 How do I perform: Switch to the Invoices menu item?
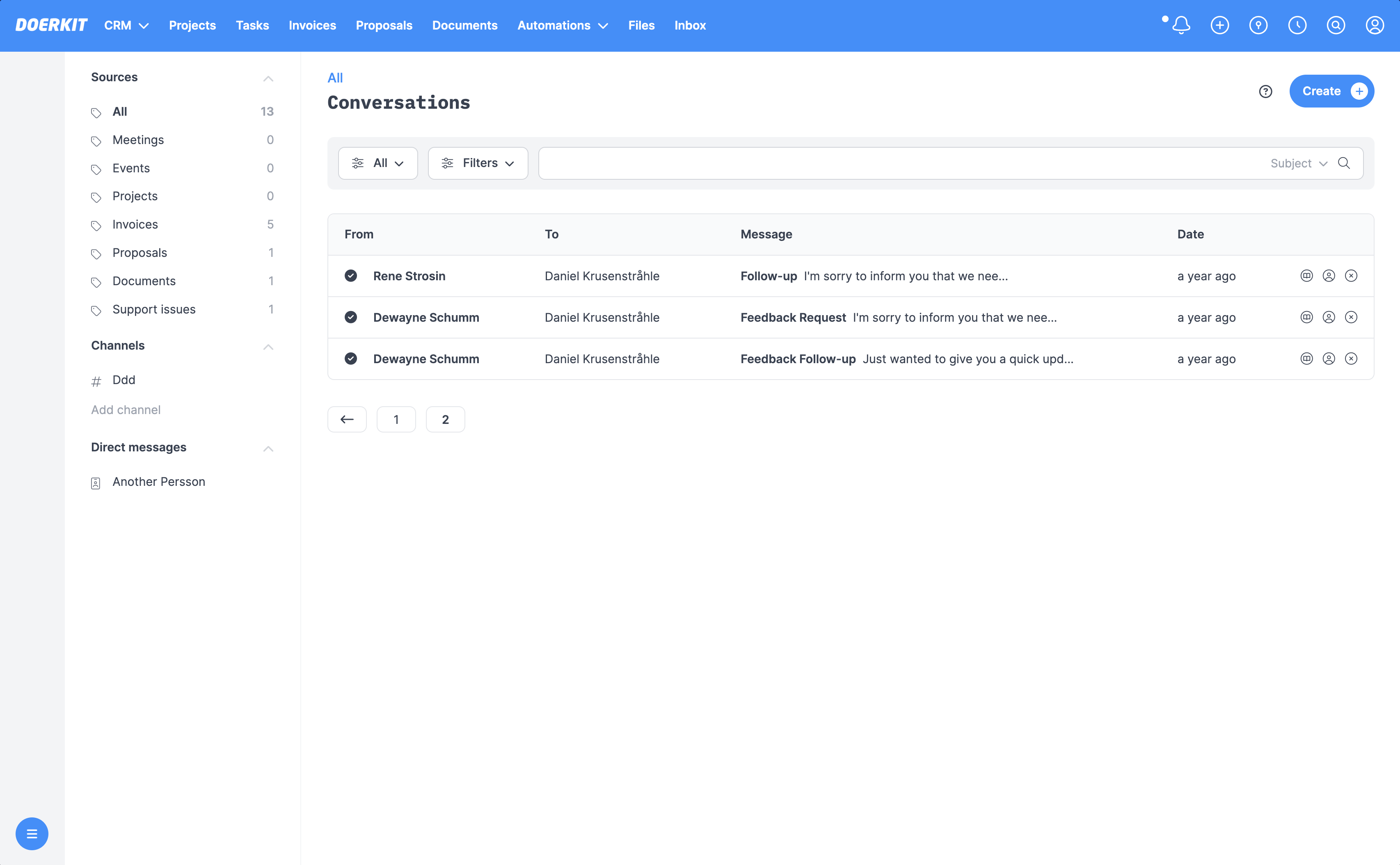click(x=312, y=25)
